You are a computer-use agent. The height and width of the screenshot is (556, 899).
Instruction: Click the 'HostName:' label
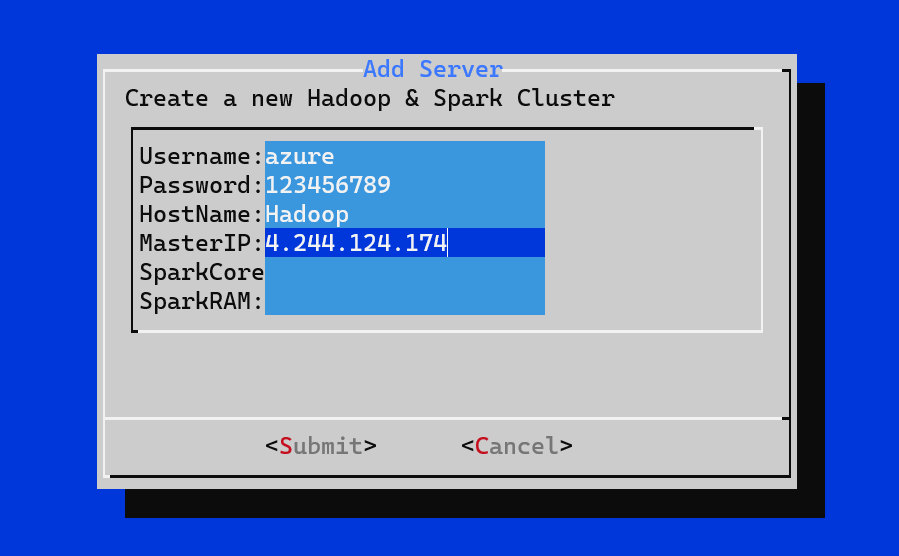click(x=201, y=214)
